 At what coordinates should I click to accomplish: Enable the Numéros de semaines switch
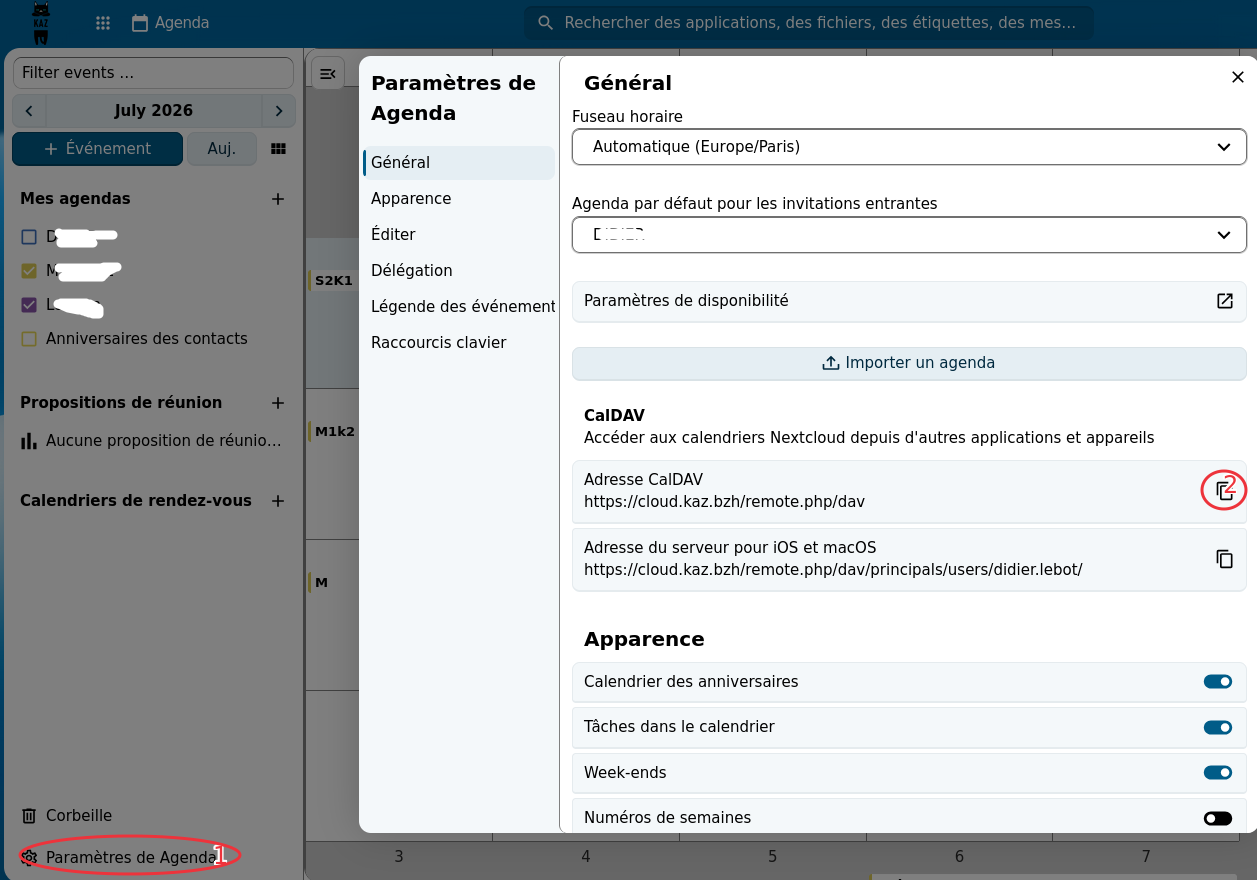coord(1217,818)
